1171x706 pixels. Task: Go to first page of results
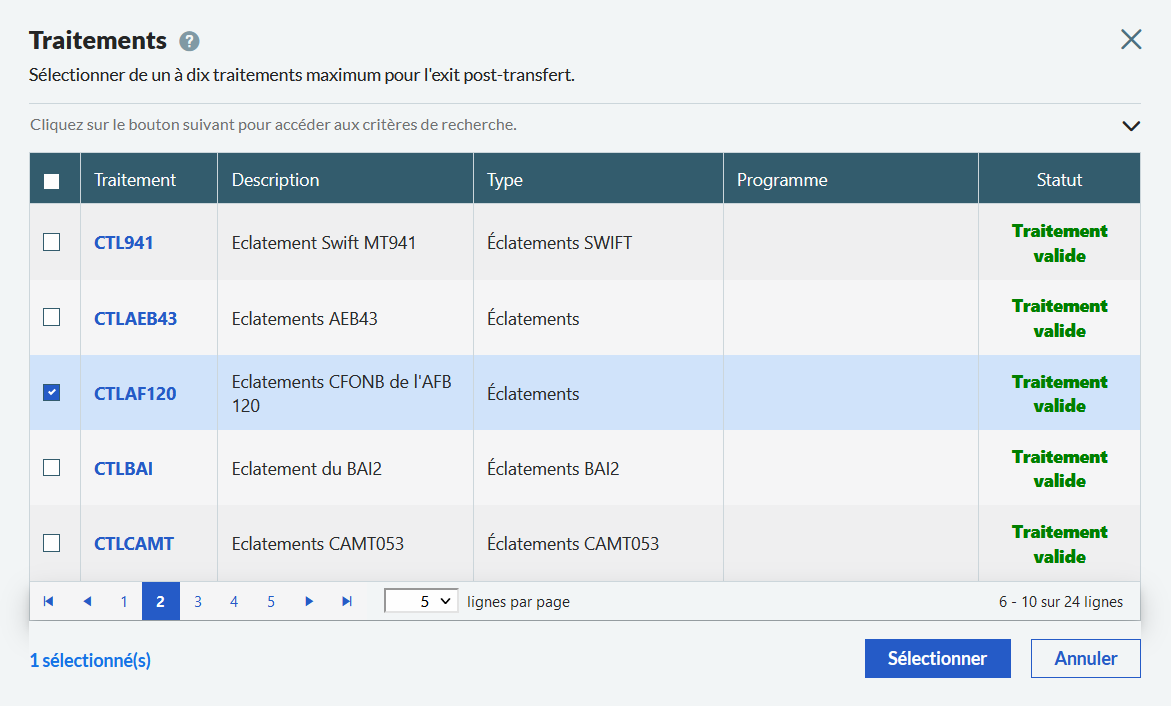pos(48,601)
